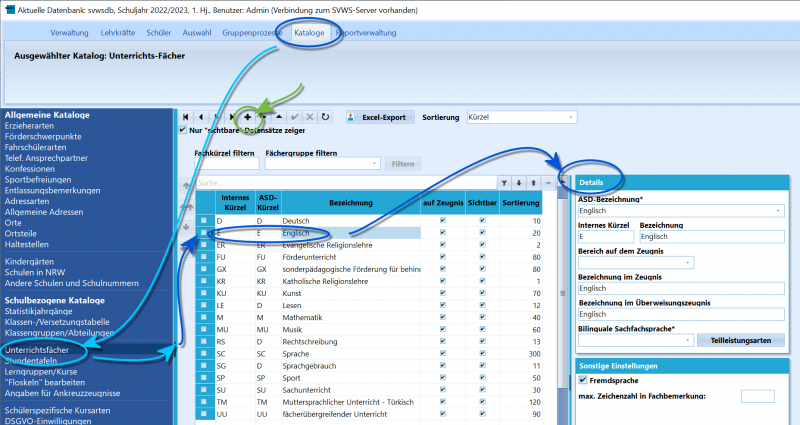
Task: Click Fachkürzel filtern input field
Action: pos(227,163)
